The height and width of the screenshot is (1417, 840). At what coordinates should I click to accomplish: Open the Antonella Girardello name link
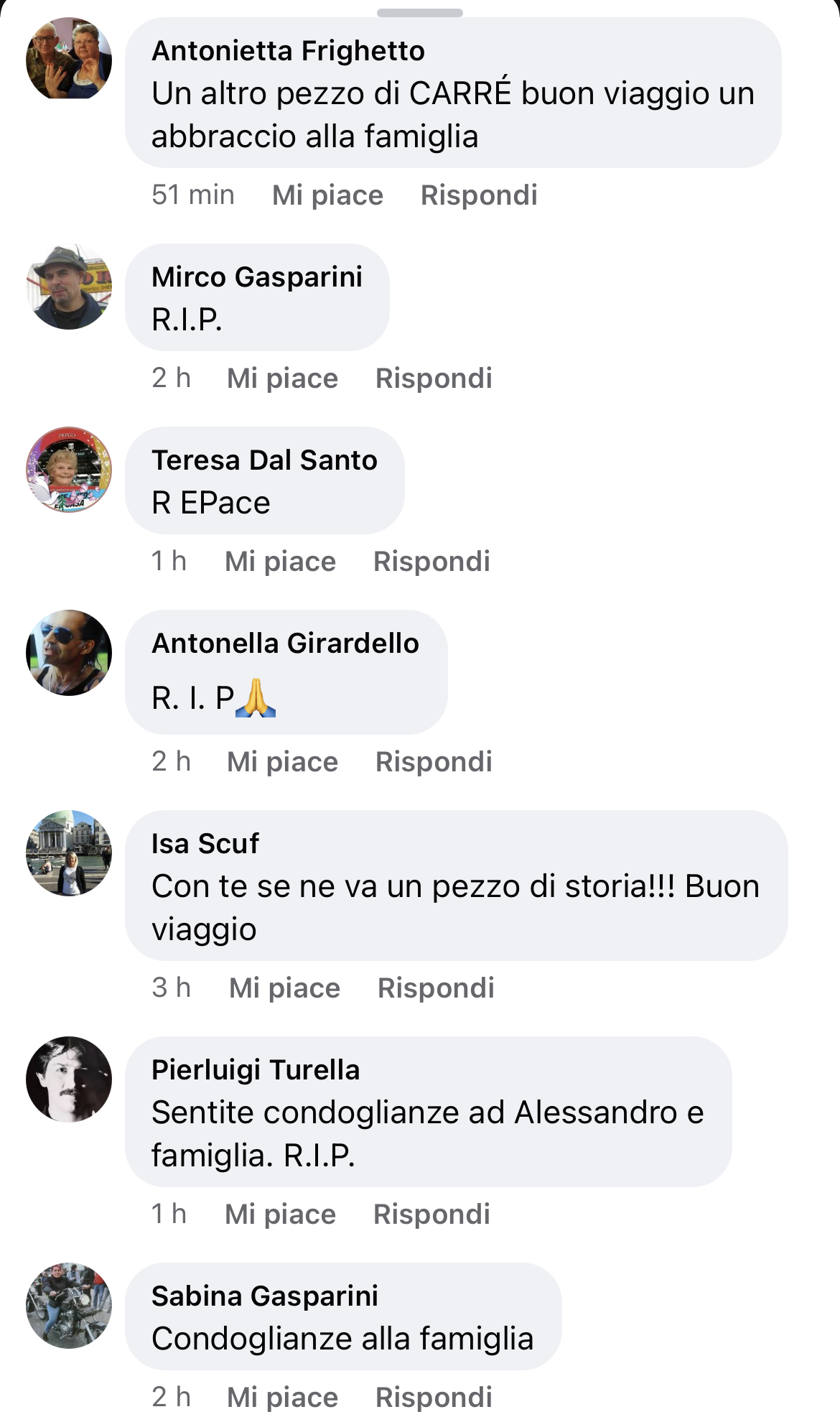[285, 644]
